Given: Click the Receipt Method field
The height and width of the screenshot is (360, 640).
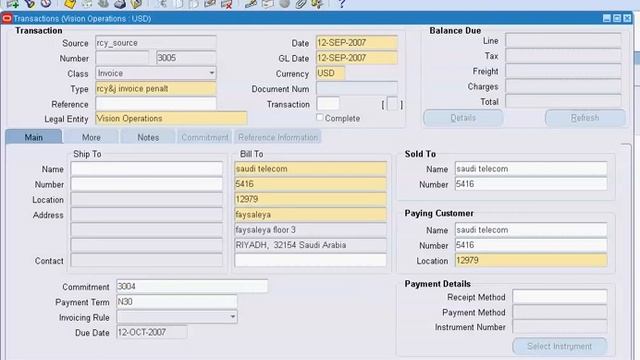Looking at the screenshot, I should [560, 297].
